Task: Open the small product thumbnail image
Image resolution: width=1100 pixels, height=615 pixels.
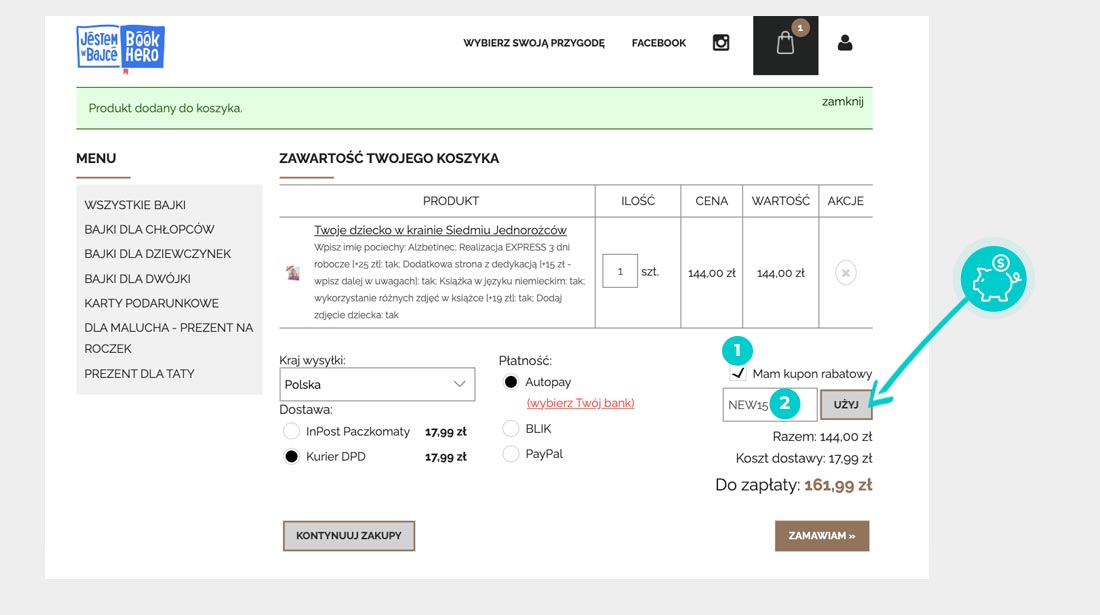Action: [x=293, y=273]
